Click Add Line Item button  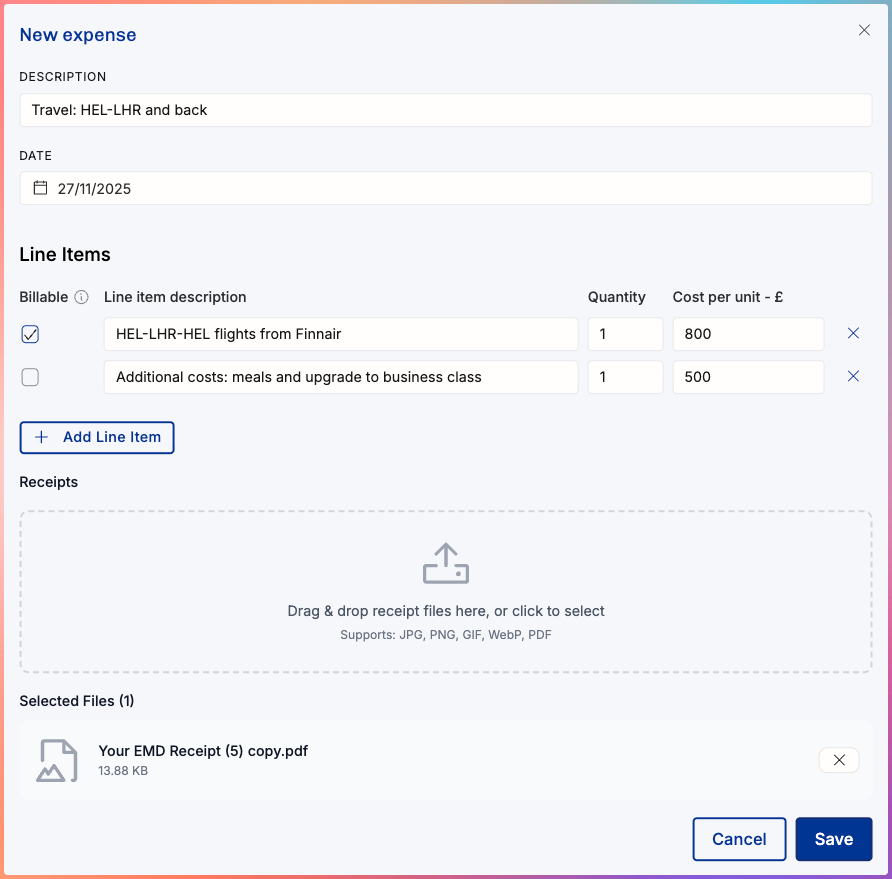tap(97, 437)
